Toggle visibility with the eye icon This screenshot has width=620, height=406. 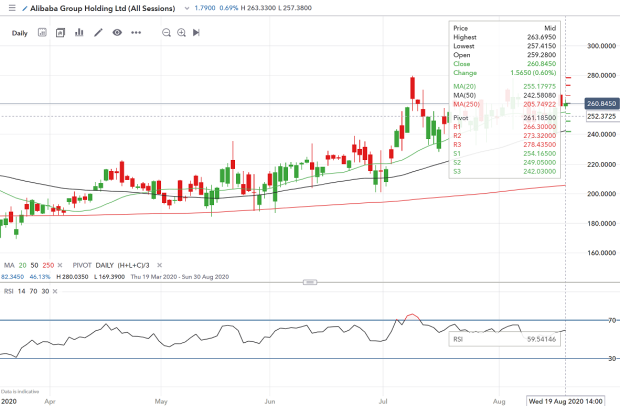tap(118, 33)
